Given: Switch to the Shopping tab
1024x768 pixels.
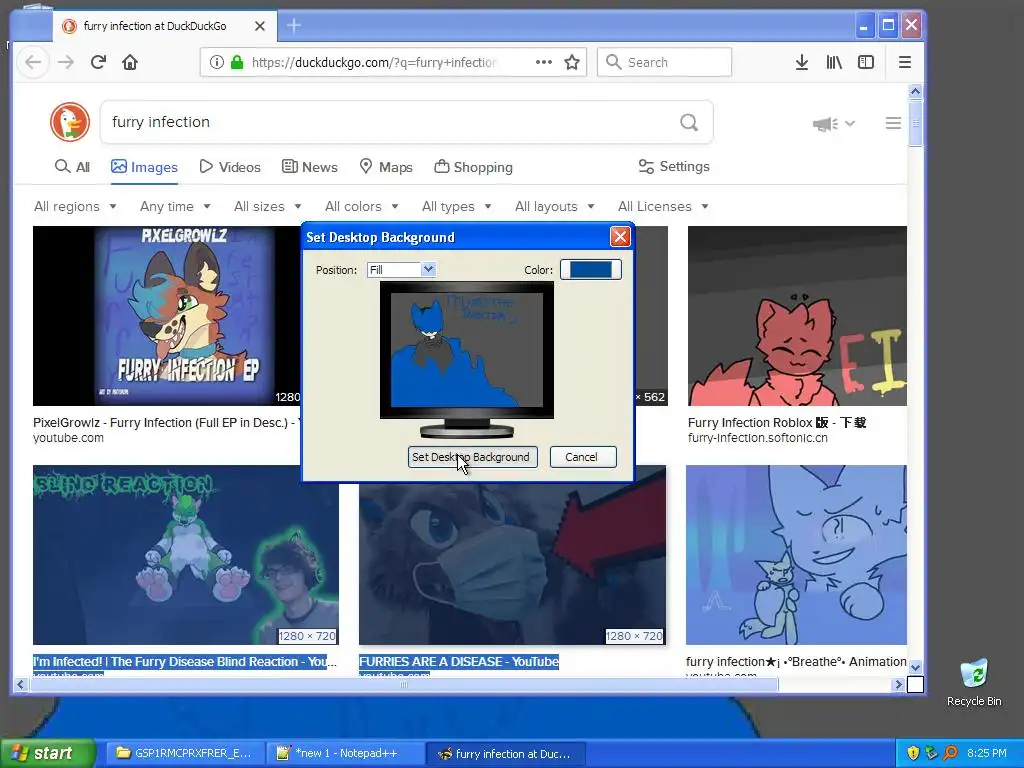Looking at the screenshot, I should pyautogui.click(x=473, y=167).
